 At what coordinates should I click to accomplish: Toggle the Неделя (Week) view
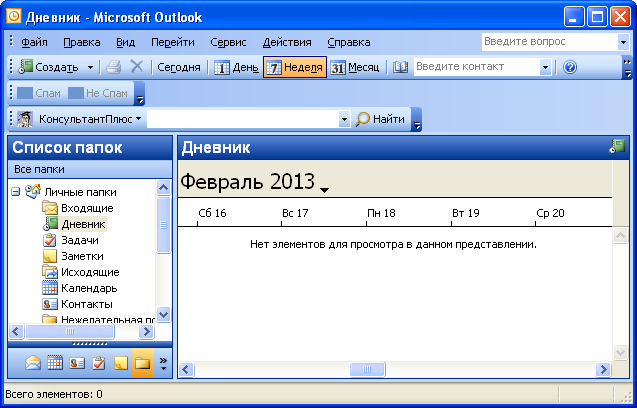pos(295,67)
